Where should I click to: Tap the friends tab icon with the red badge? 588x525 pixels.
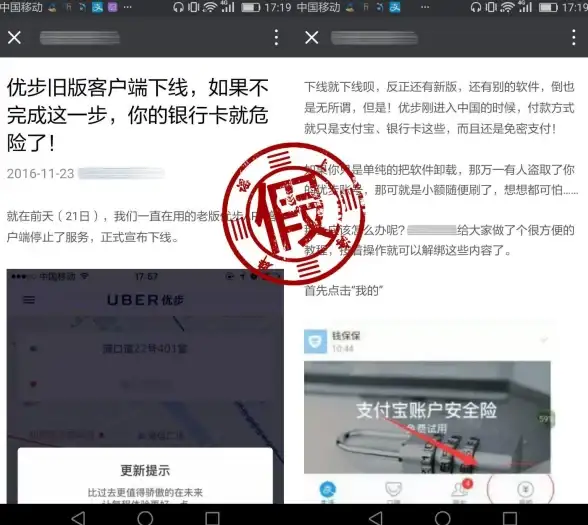tap(460, 489)
